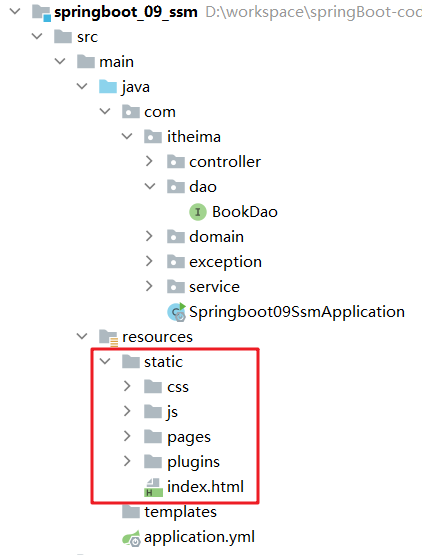Viewport: 422px width, 555px height.
Task: Click the Springboot09SsmApplication class icon
Action: point(176,312)
